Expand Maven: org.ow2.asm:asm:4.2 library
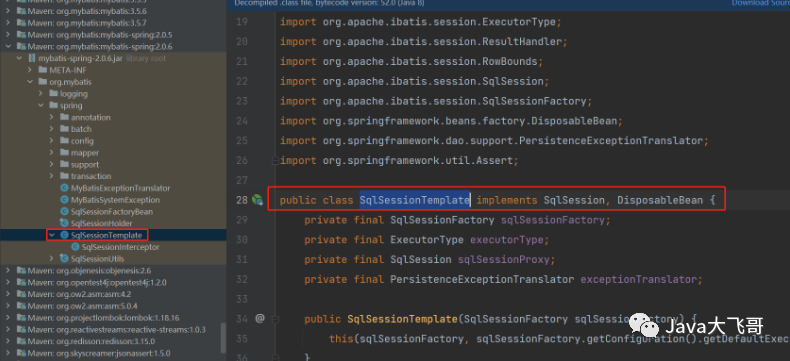Image resolution: width=790 pixels, height=361 pixels. (x=8, y=294)
